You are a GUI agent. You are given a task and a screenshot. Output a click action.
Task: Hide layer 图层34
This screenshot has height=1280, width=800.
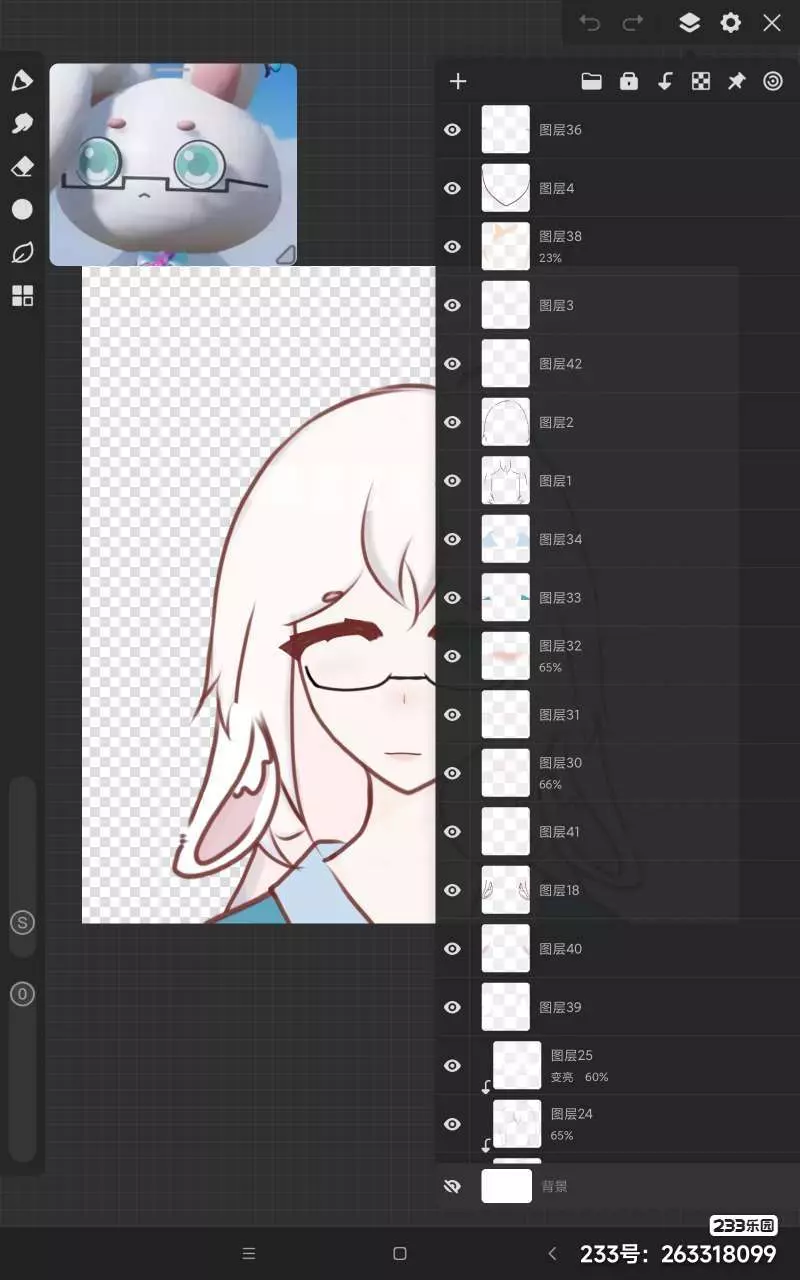tap(453, 539)
